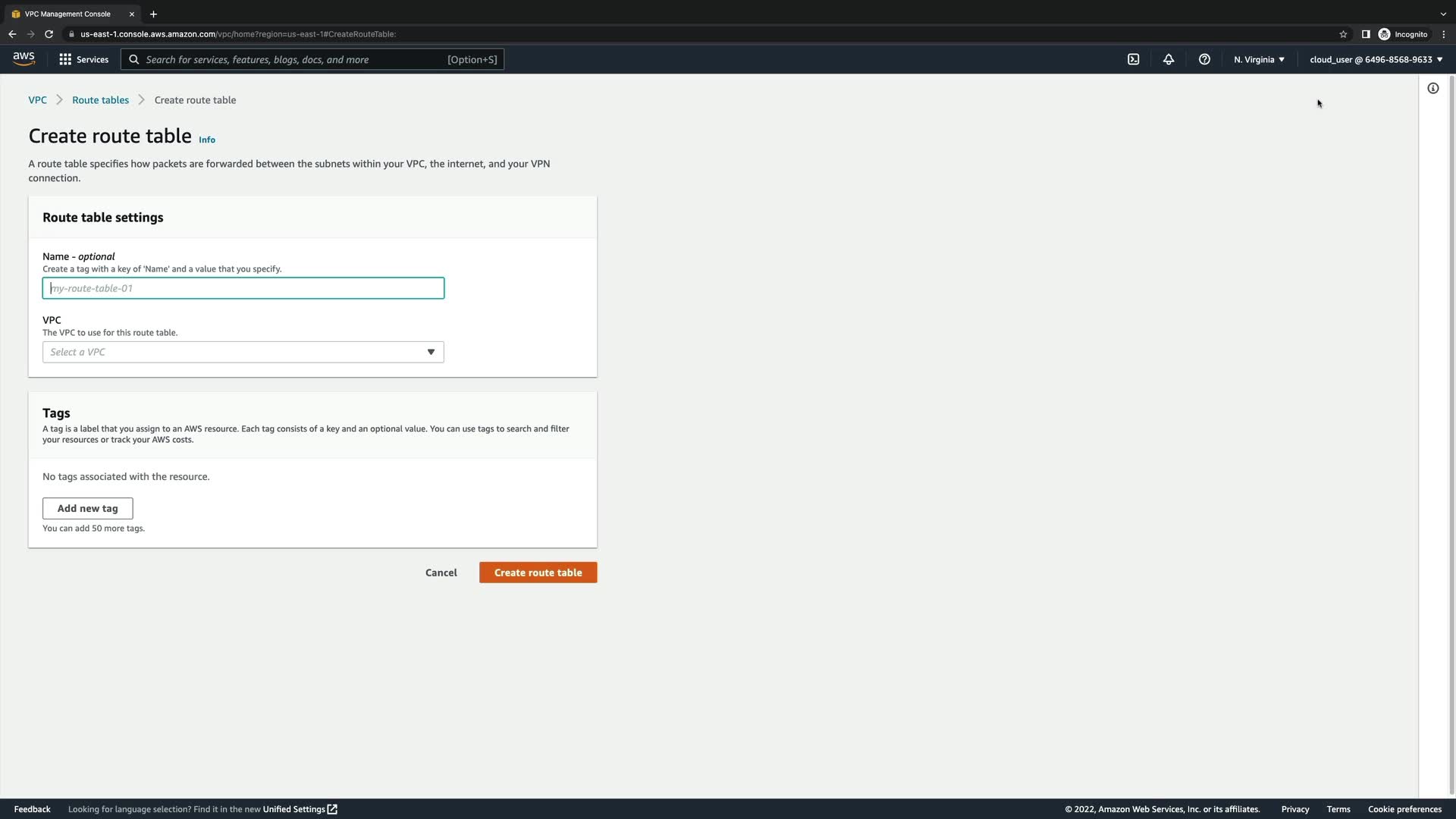The height and width of the screenshot is (819, 1456).
Task: Open the Services grid menu
Action: click(x=83, y=59)
